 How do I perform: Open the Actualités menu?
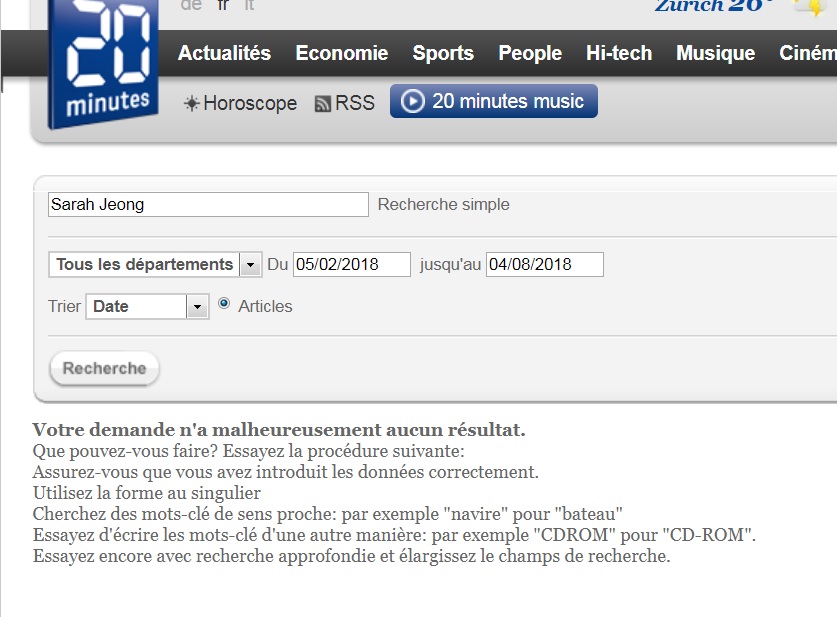point(224,54)
